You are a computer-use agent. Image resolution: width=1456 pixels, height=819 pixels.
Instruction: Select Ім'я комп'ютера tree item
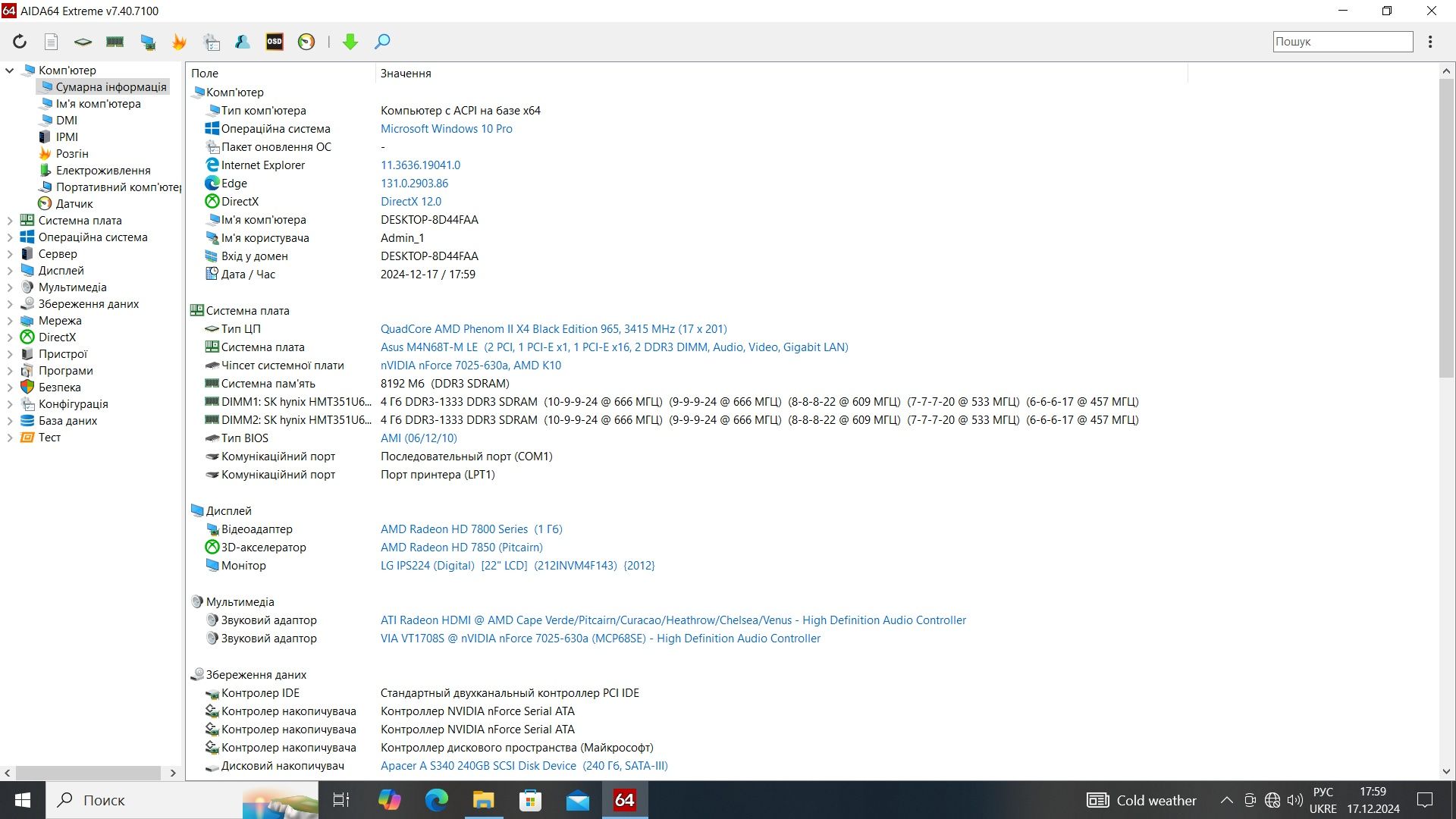98,104
